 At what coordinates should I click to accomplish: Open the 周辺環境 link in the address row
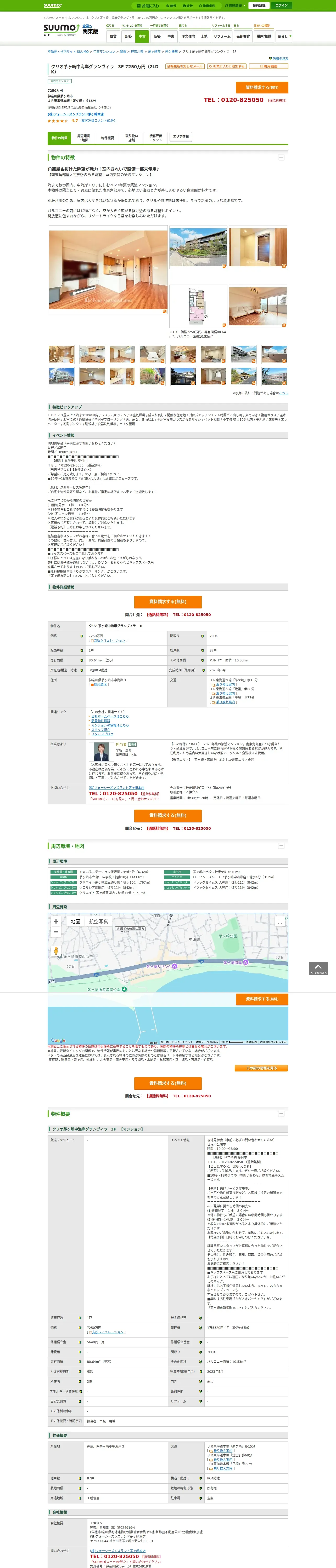(x=100, y=684)
